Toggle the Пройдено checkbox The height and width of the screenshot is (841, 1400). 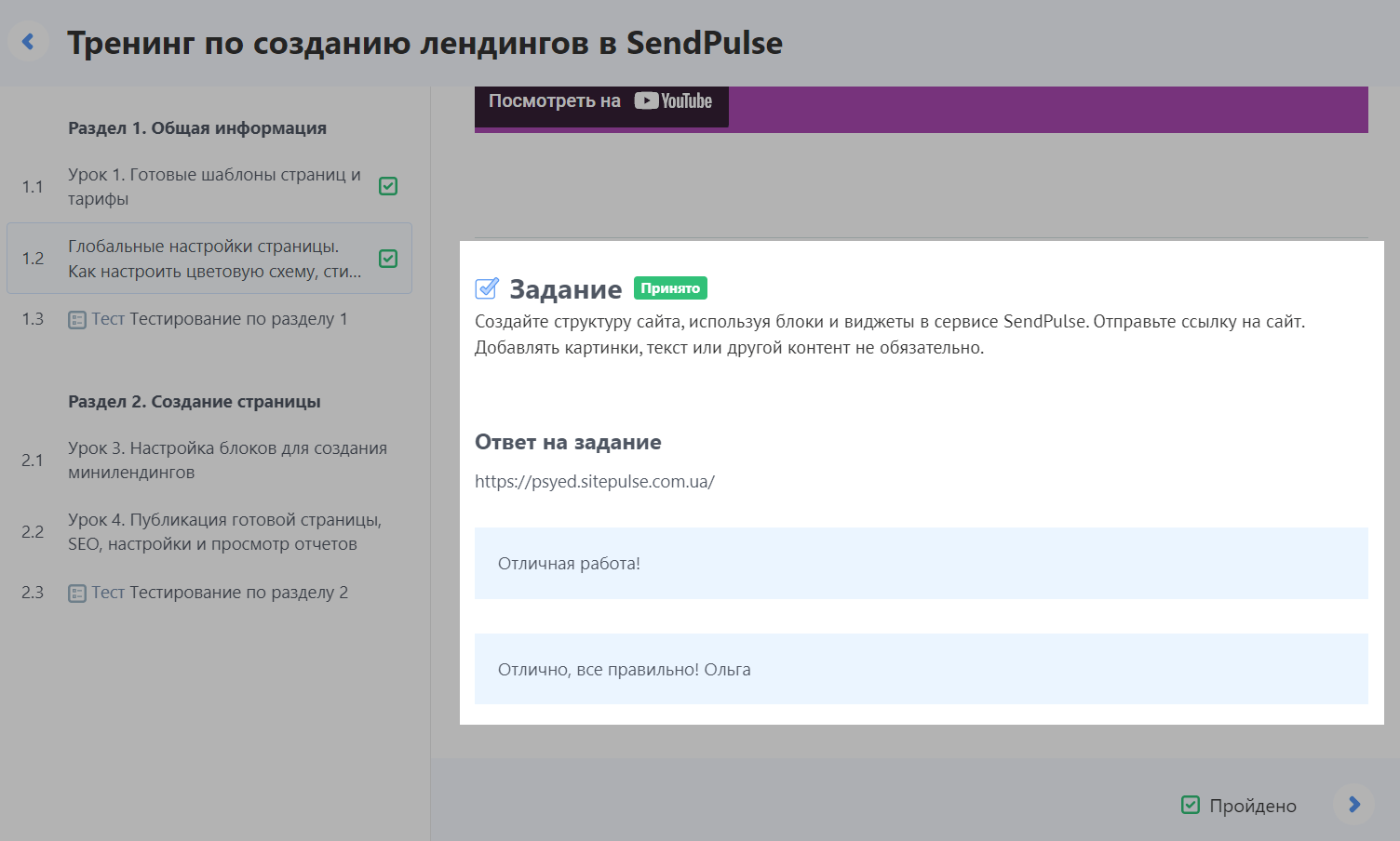(1191, 805)
